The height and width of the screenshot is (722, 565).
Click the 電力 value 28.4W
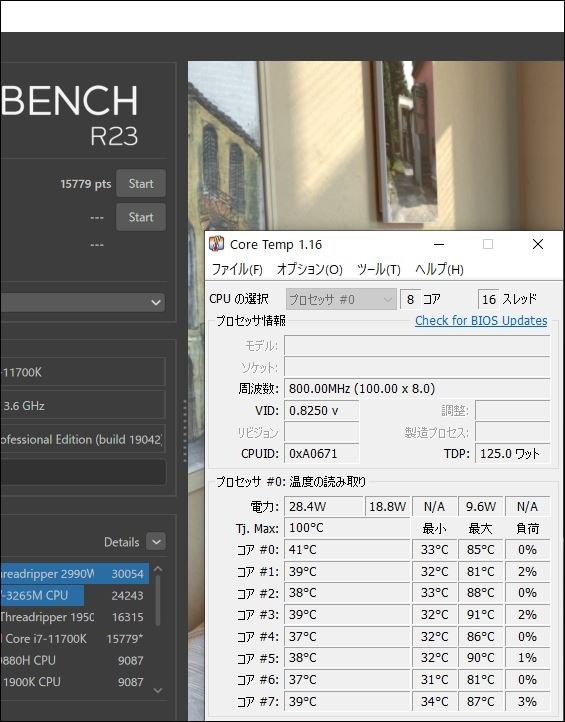pyautogui.click(x=324, y=507)
